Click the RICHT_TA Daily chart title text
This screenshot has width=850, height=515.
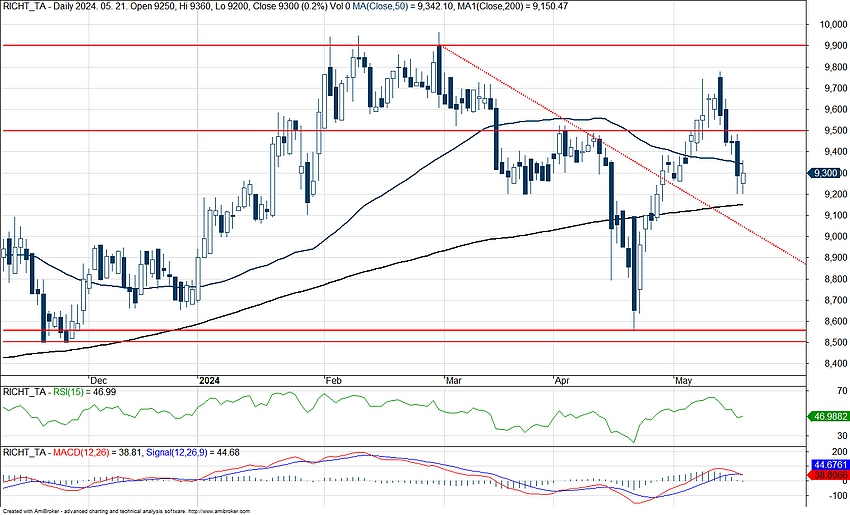point(175,6)
